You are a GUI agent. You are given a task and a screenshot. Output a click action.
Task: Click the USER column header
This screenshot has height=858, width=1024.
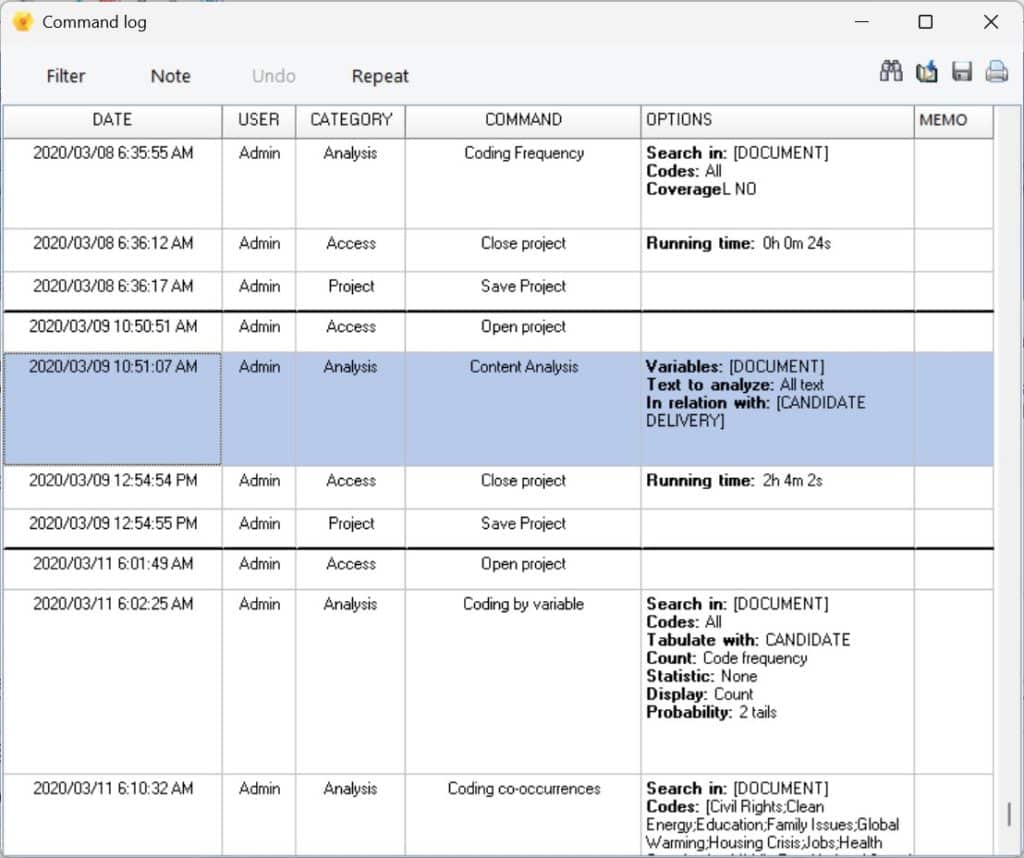click(259, 120)
